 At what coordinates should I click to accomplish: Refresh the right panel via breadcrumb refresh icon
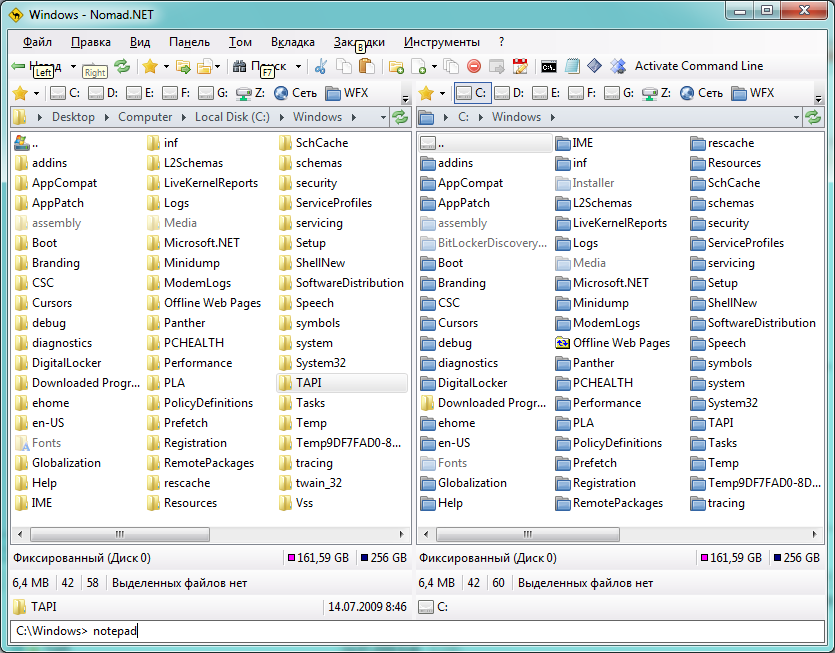click(813, 117)
